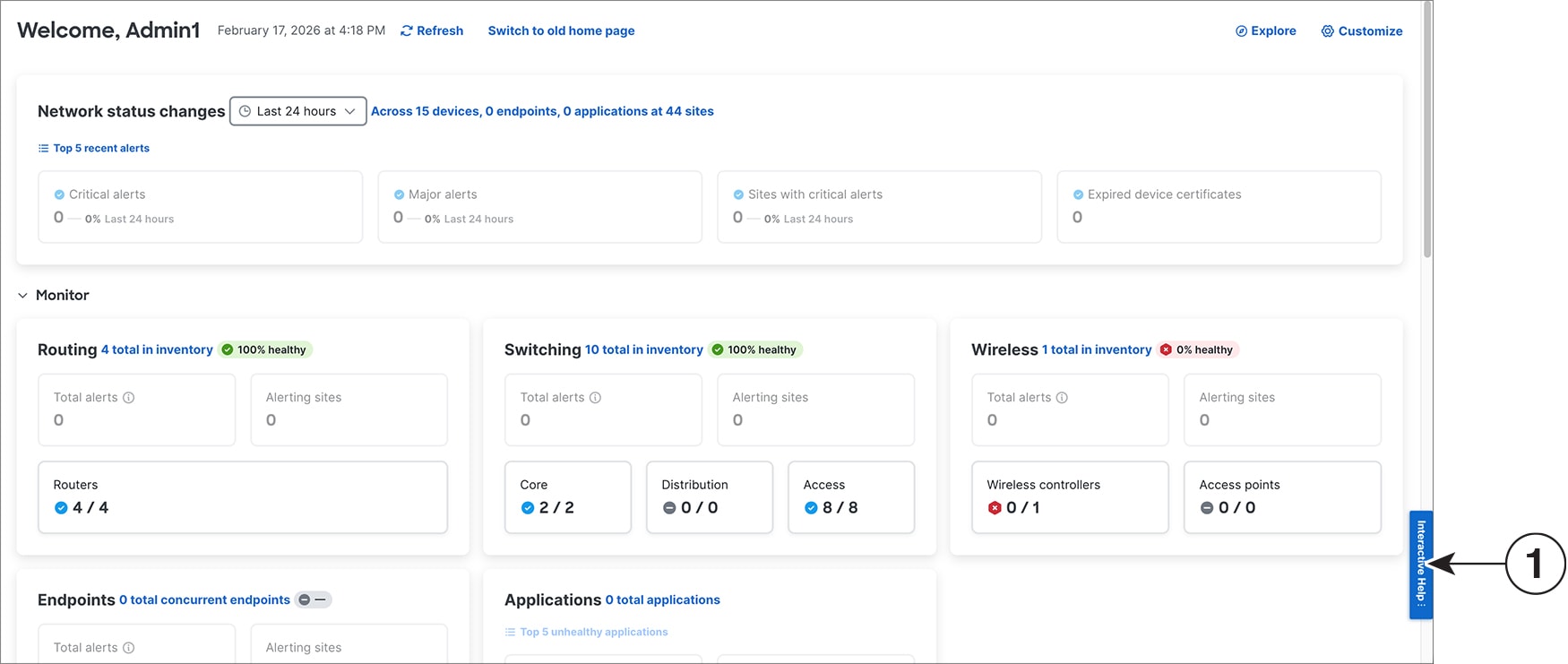1568x664 pixels.
Task: Click the Wireless controllers red error icon
Action: pos(995,508)
